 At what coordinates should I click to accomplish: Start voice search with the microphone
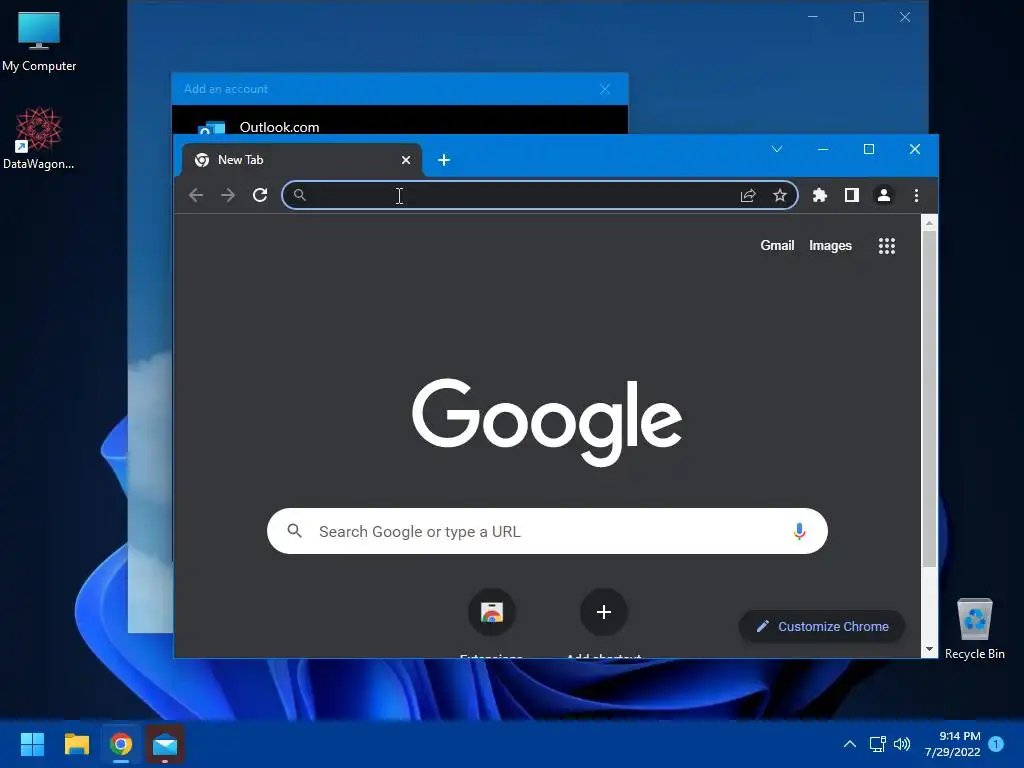pos(799,531)
